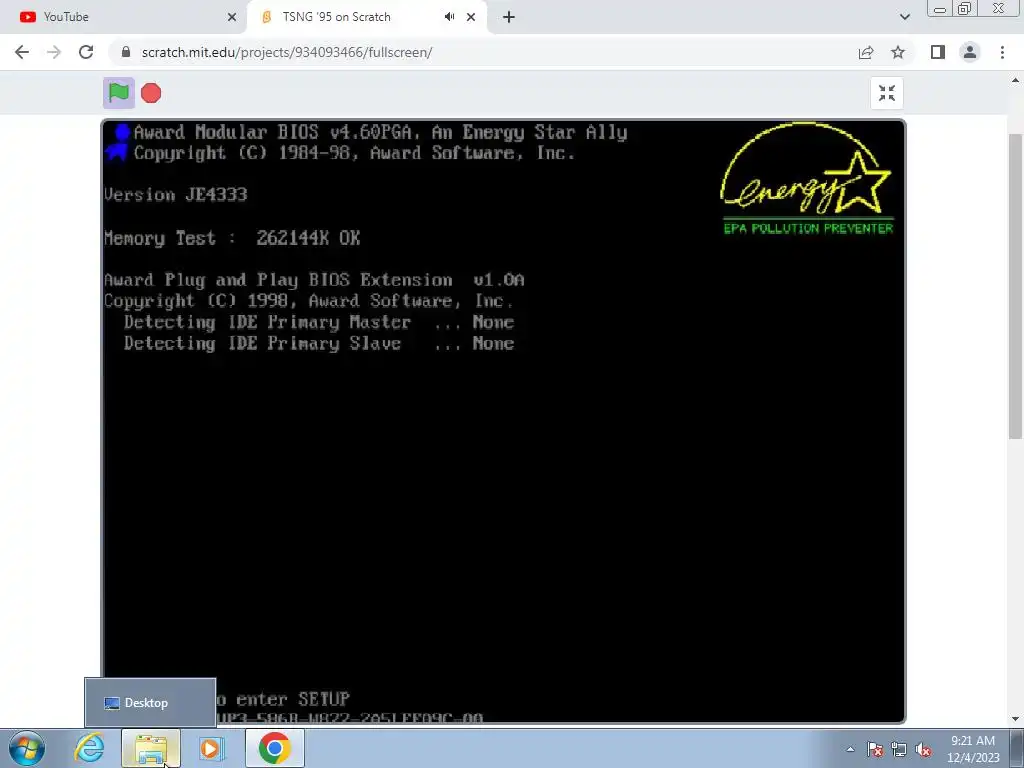Click 'Copyright (C) 1984-98, Award Software, Inc.'
Image resolution: width=1024 pixels, height=768 pixels.
355,153
